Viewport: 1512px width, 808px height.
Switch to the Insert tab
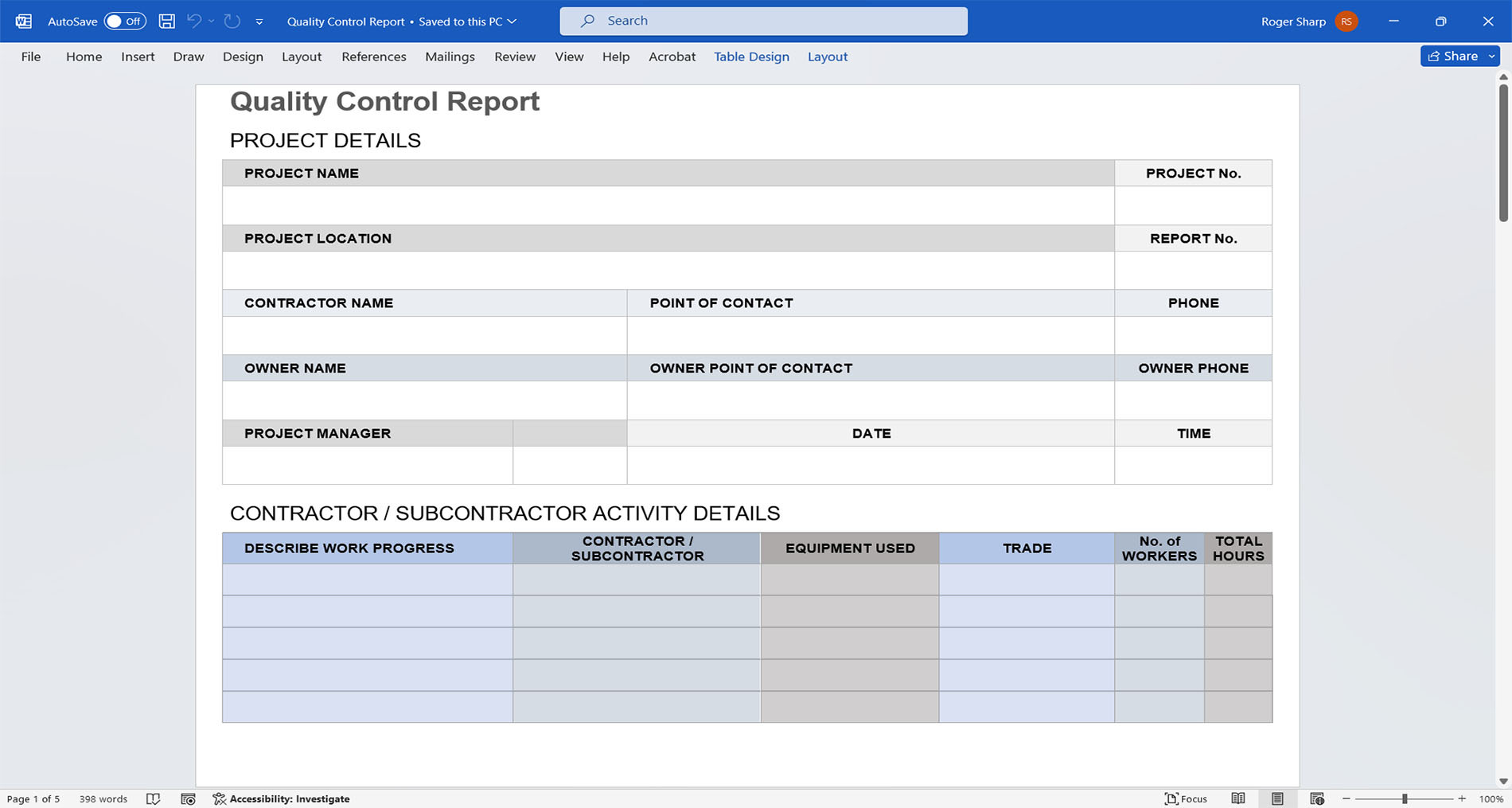(x=138, y=57)
